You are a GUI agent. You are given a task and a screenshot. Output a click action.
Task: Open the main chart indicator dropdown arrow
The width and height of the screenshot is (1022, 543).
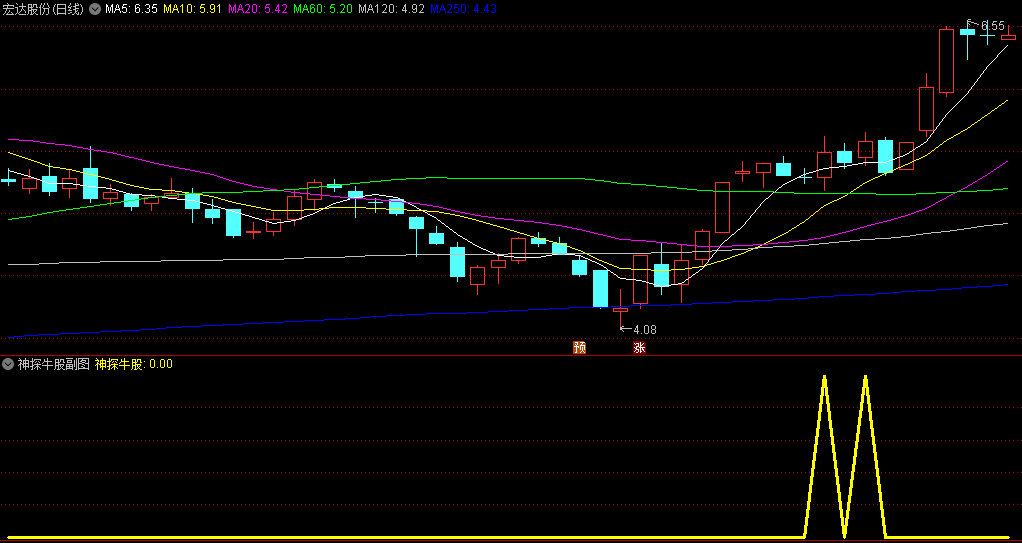(x=95, y=9)
